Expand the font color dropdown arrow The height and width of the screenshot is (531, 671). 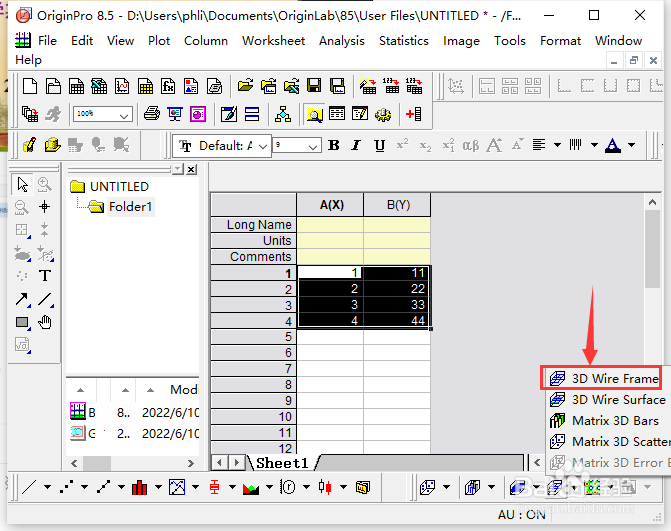632,145
